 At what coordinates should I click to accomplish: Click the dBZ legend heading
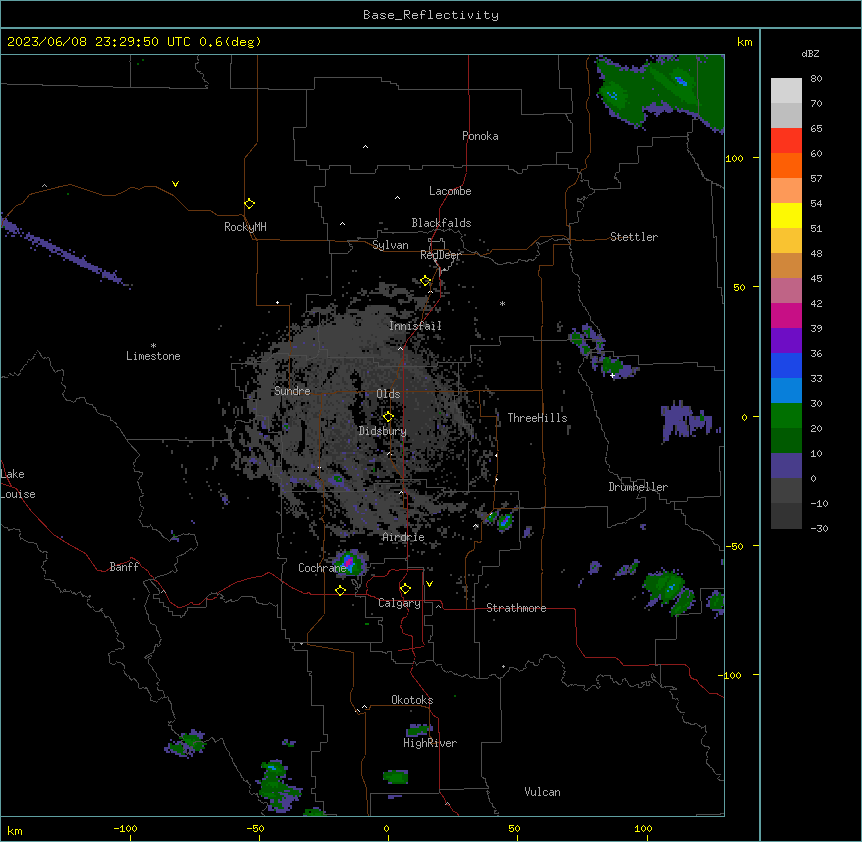pos(810,54)
